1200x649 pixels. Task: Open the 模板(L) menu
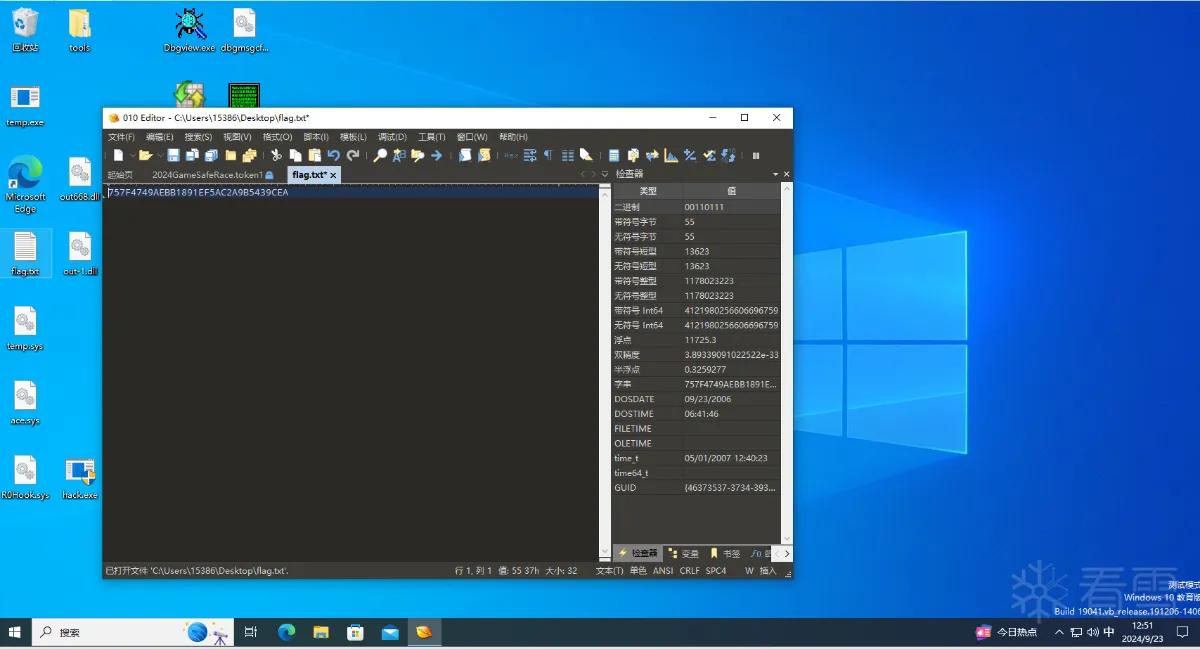pyautogui.click(x=353, y=137)
